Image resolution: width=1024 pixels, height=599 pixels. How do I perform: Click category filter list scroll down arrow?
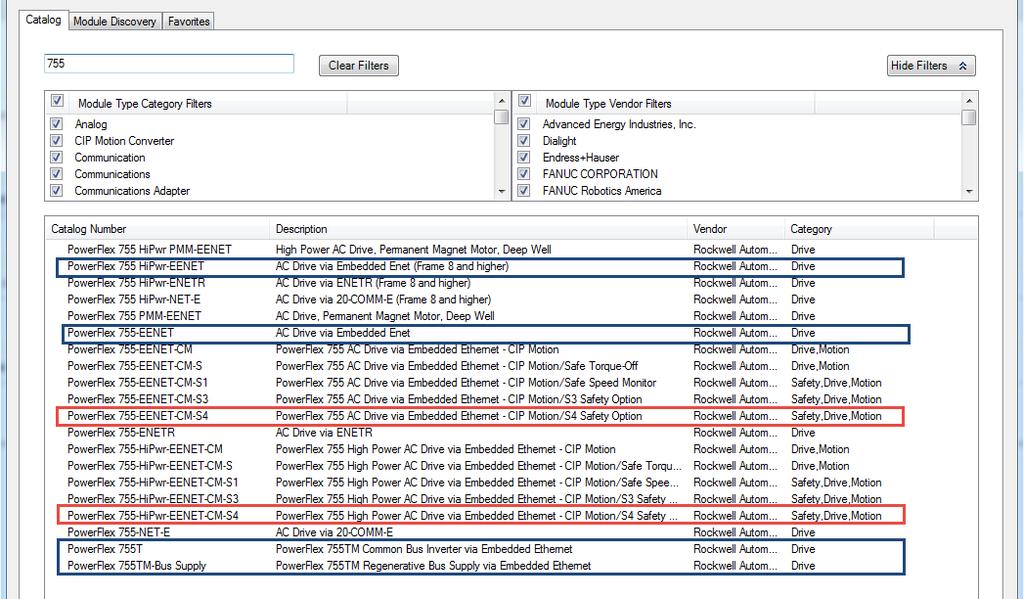502,191
